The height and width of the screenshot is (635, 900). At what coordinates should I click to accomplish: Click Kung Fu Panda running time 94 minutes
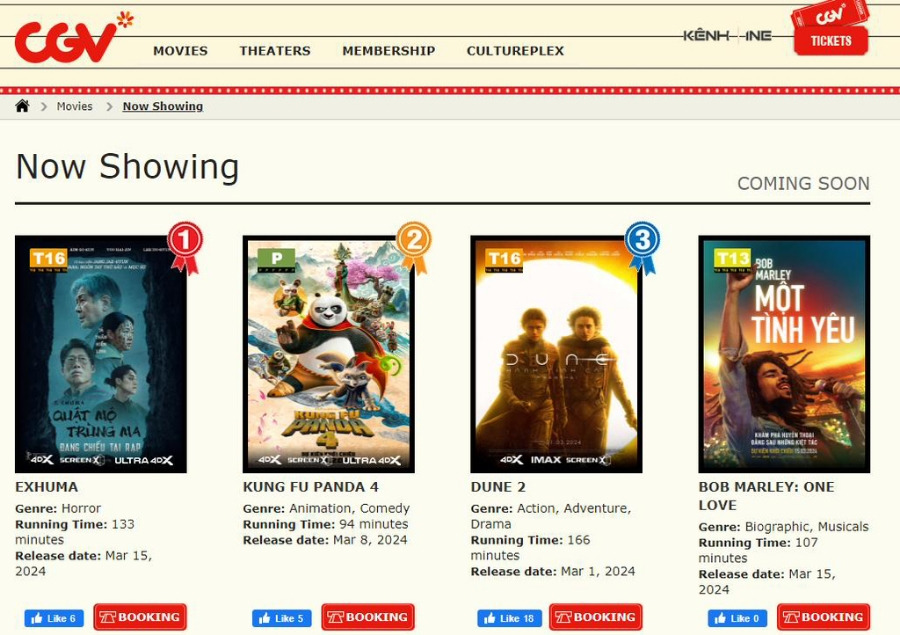(374, 524)
